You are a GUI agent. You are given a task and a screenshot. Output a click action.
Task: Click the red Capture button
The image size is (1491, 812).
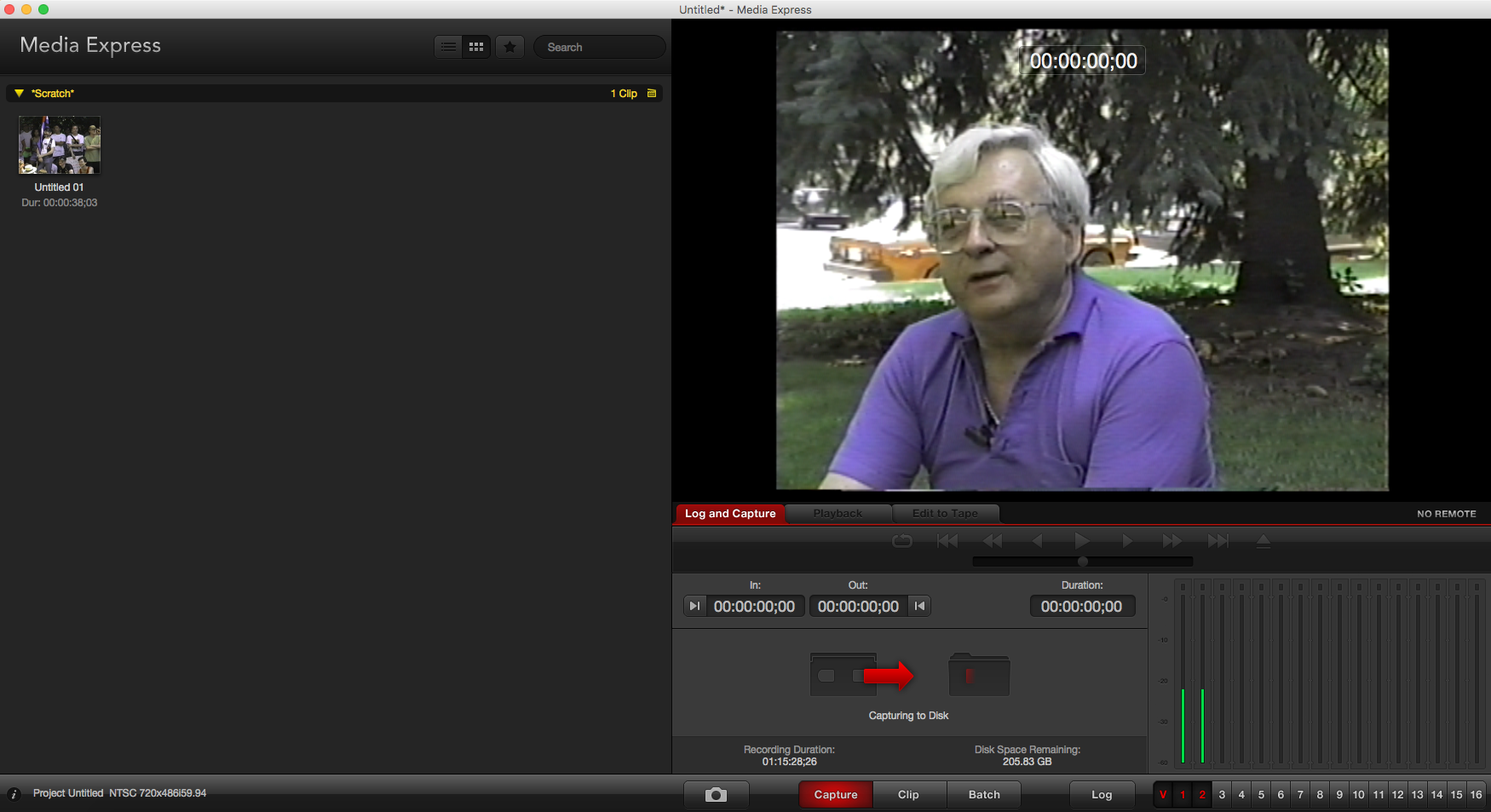[x=836, y=794]
